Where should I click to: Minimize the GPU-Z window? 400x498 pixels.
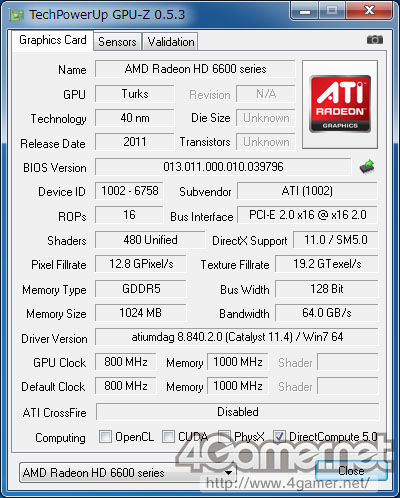point(305,10)
